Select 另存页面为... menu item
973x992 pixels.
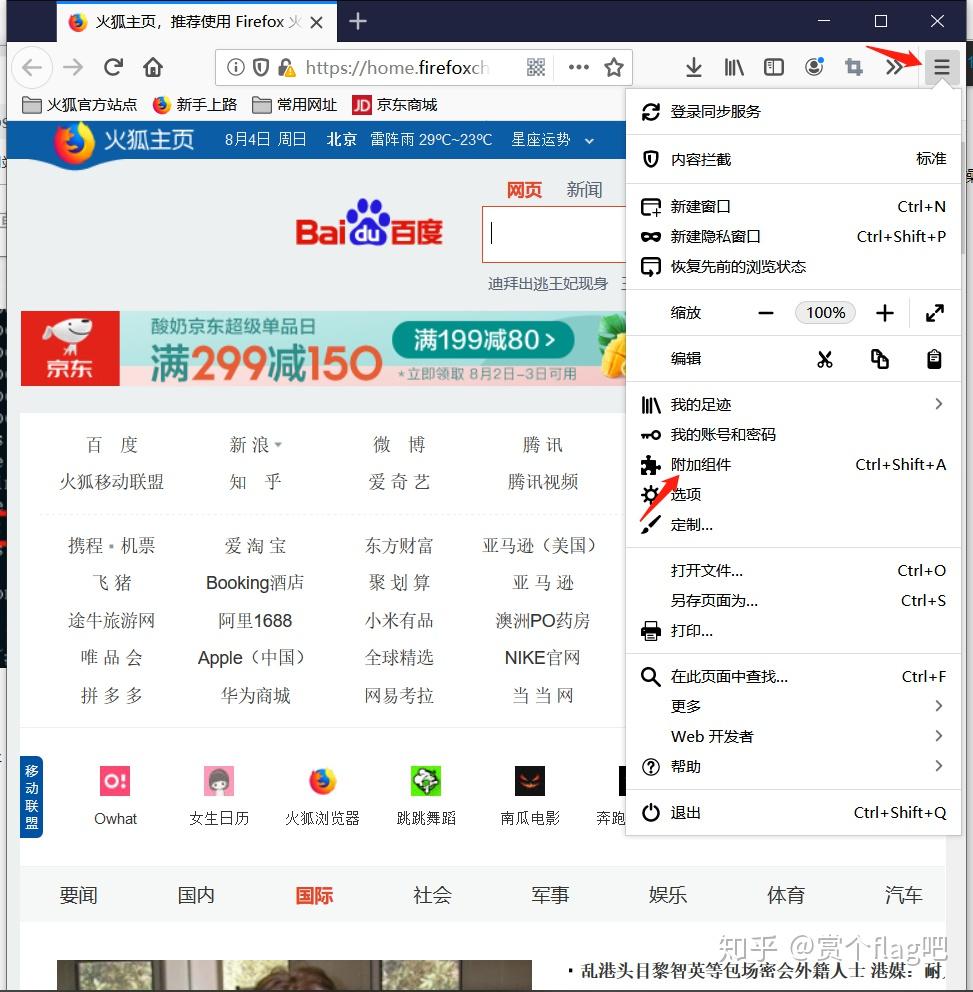793,600
